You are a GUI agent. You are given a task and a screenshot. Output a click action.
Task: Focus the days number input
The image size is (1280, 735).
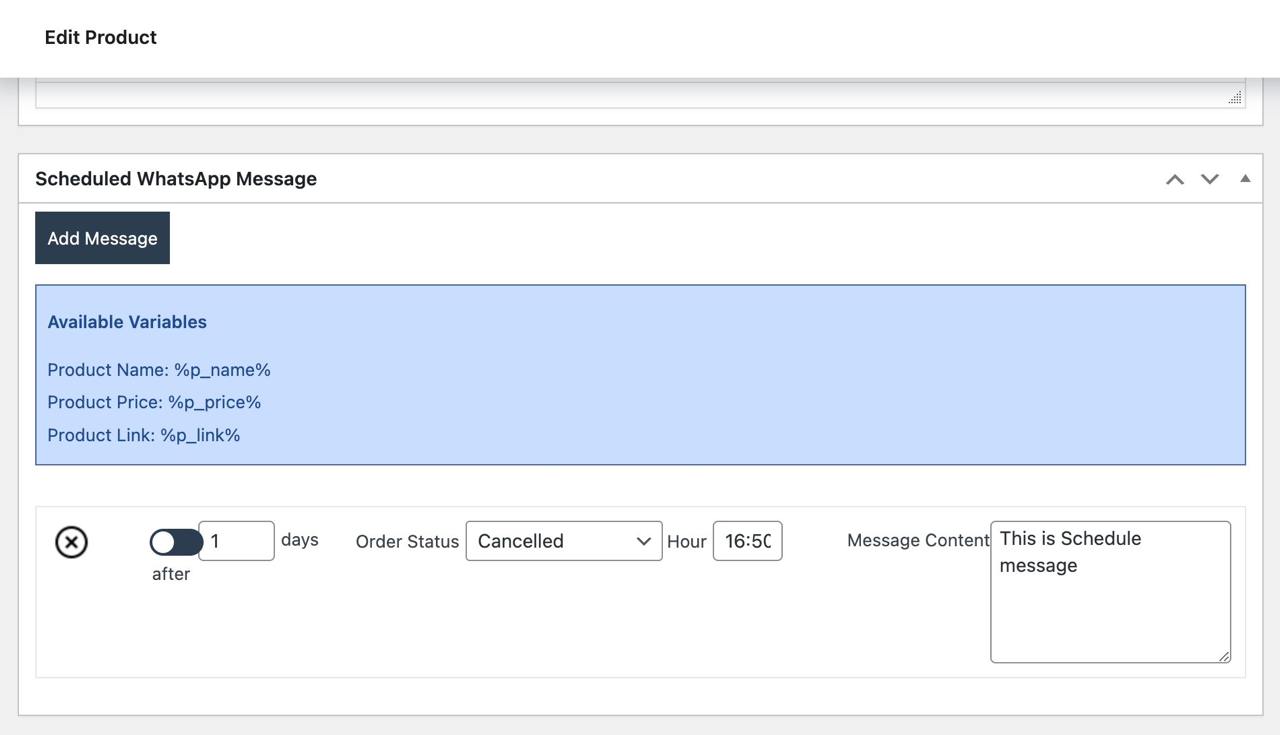coord(236,541)
